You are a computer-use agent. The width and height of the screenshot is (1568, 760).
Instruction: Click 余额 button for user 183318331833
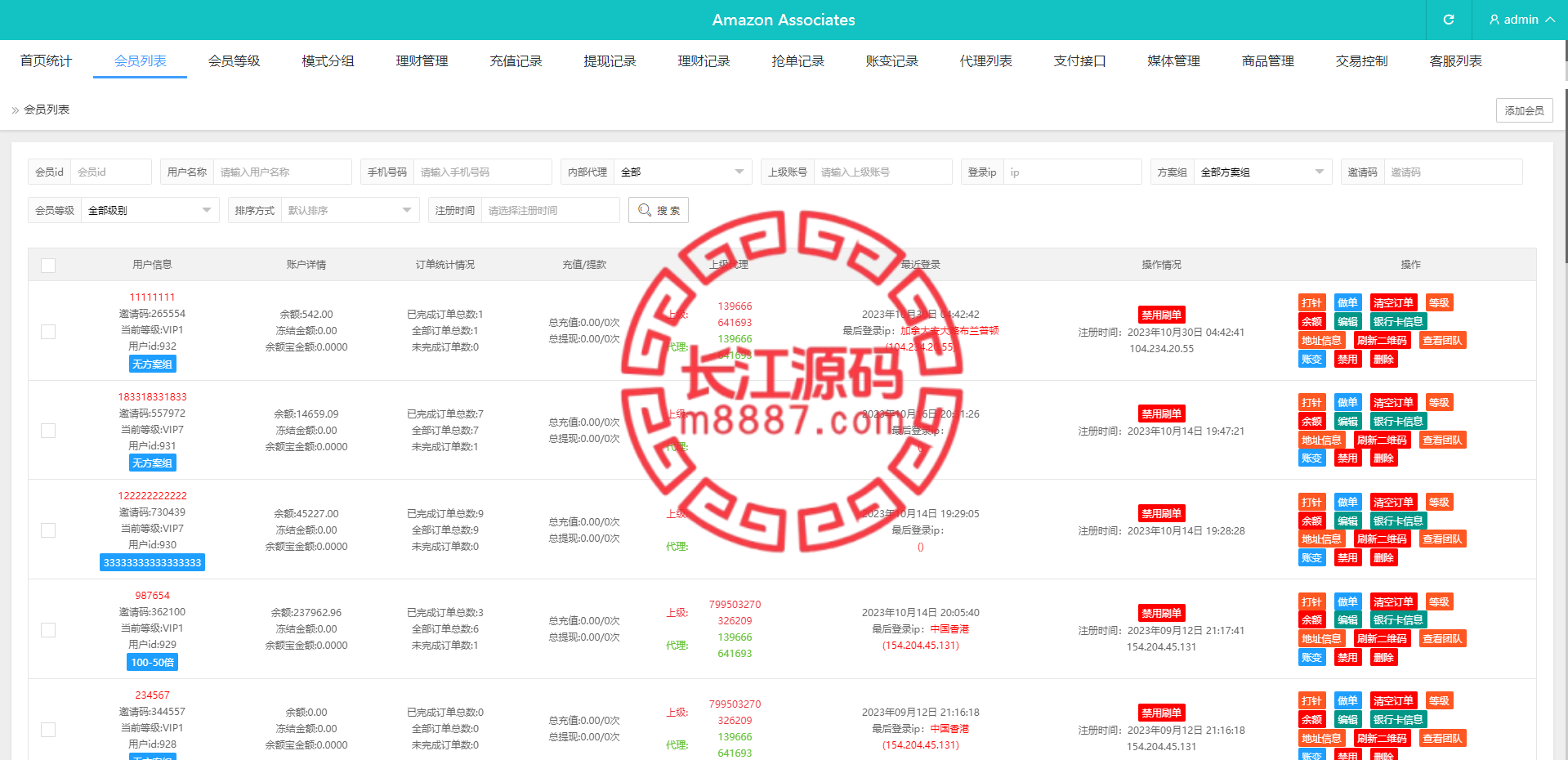coord(1311,421)
